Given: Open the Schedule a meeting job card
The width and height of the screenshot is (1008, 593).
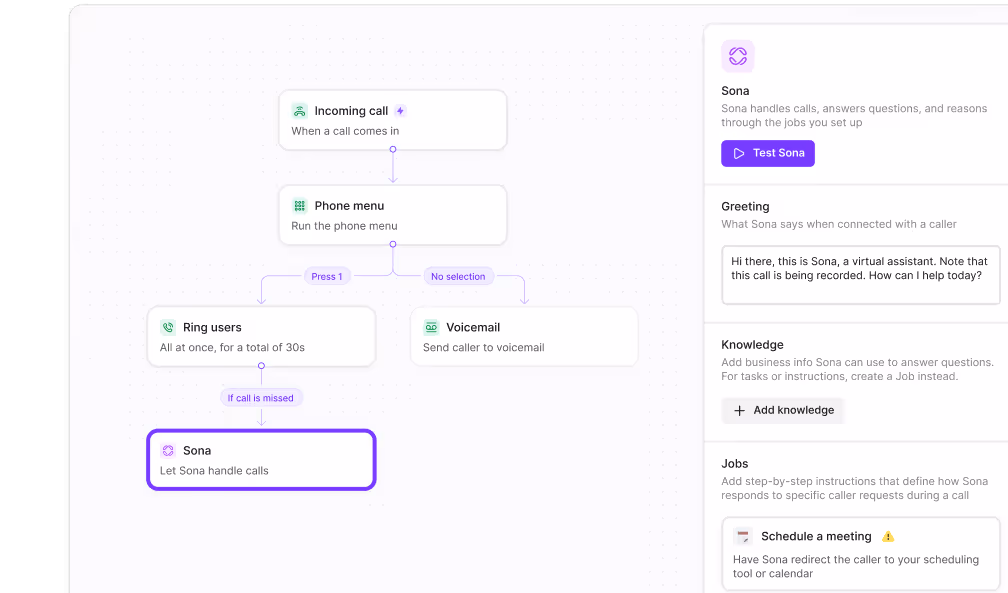Looking at the screenshot, I should click(860, 554).
